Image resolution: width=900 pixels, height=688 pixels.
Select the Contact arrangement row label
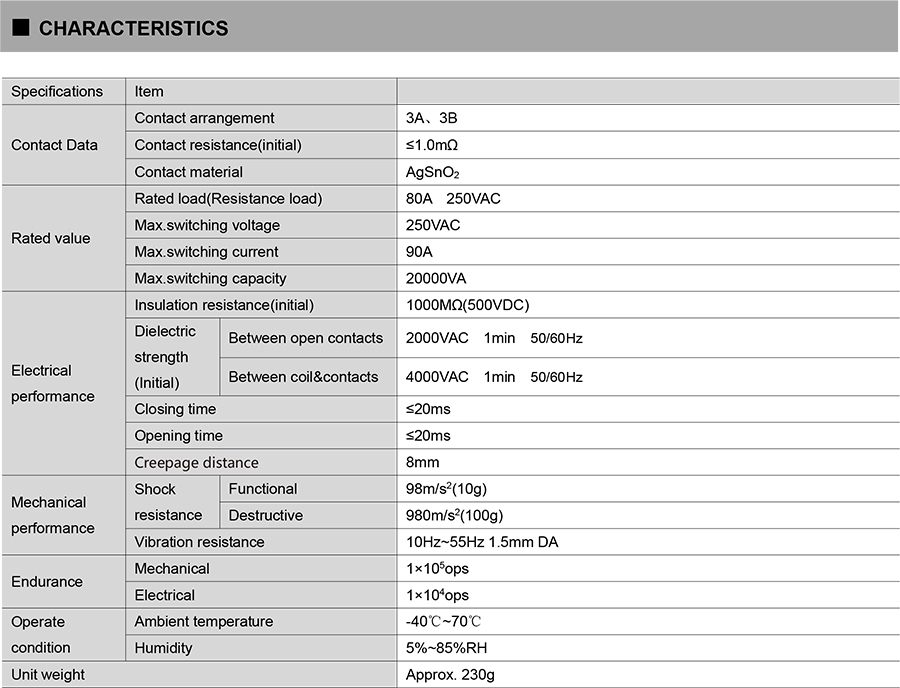[204, 118]
